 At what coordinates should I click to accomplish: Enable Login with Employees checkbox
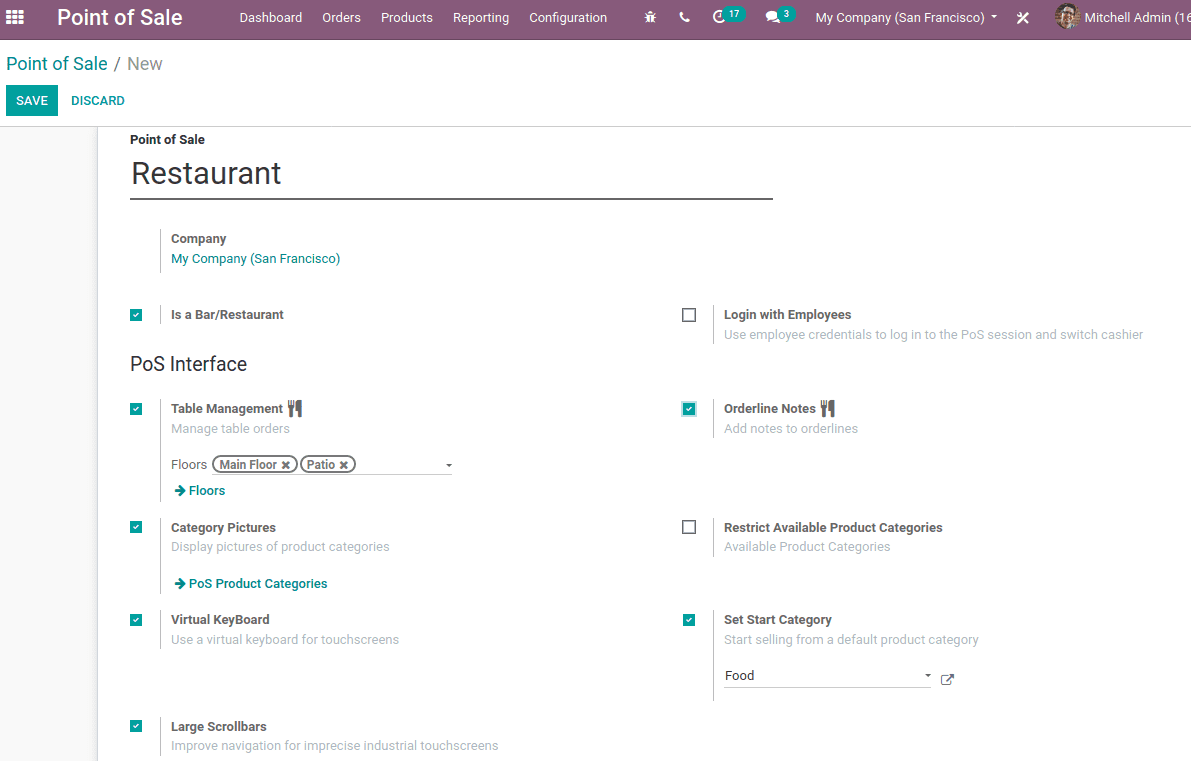[689, 314]
